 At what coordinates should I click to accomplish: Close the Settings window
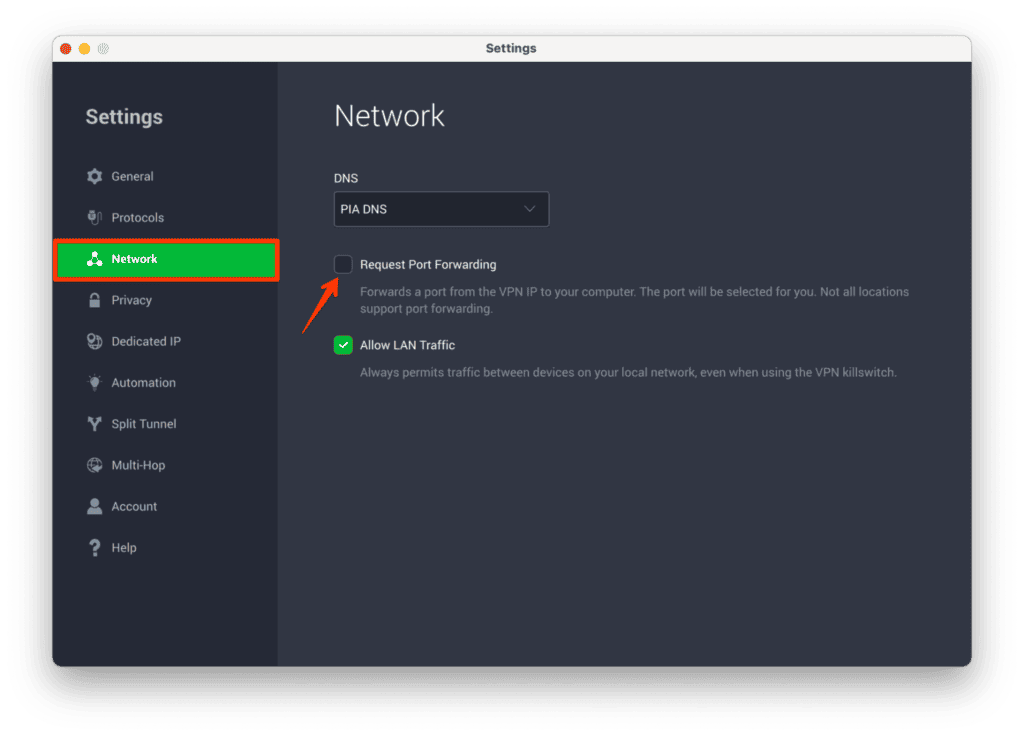(x=66, y=48)
